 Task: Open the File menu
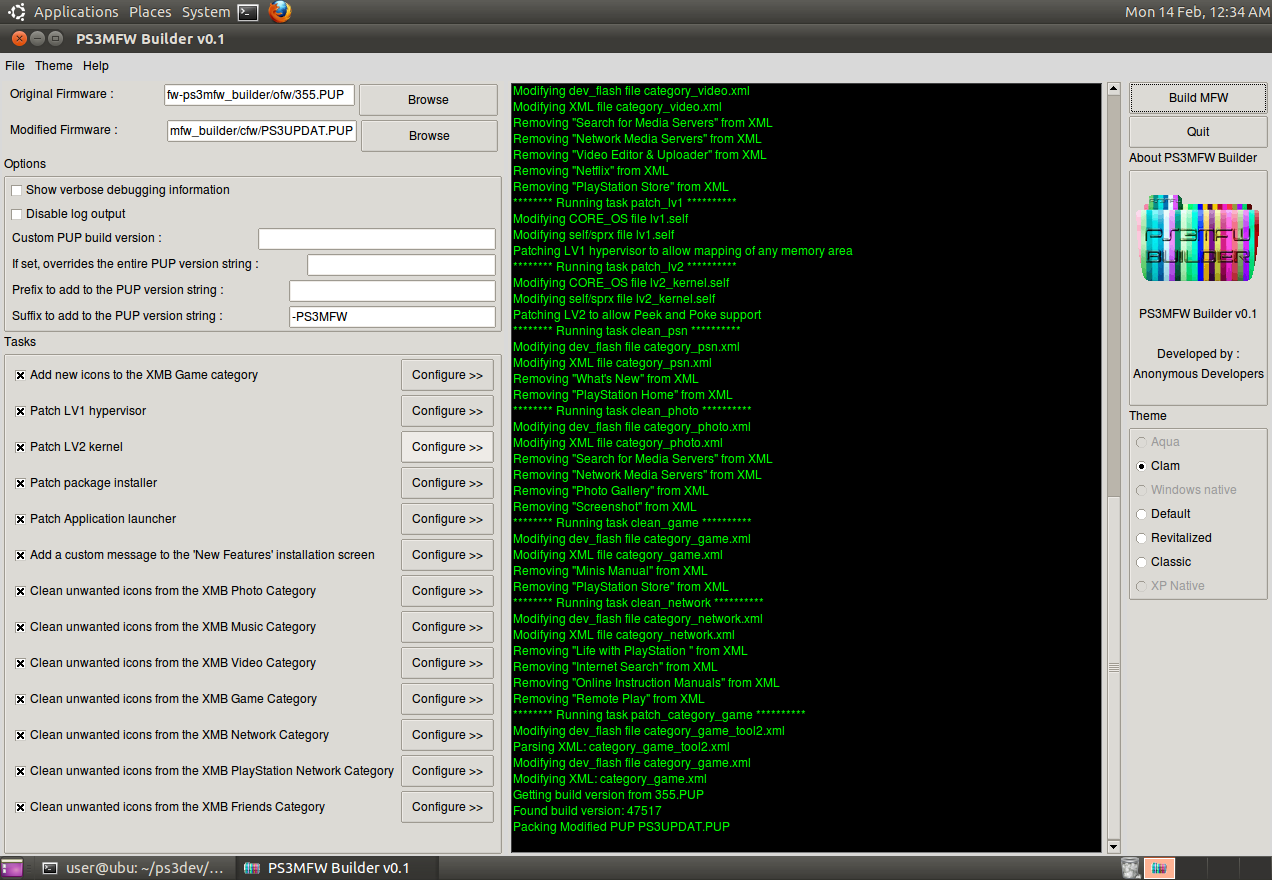[15, 66]
